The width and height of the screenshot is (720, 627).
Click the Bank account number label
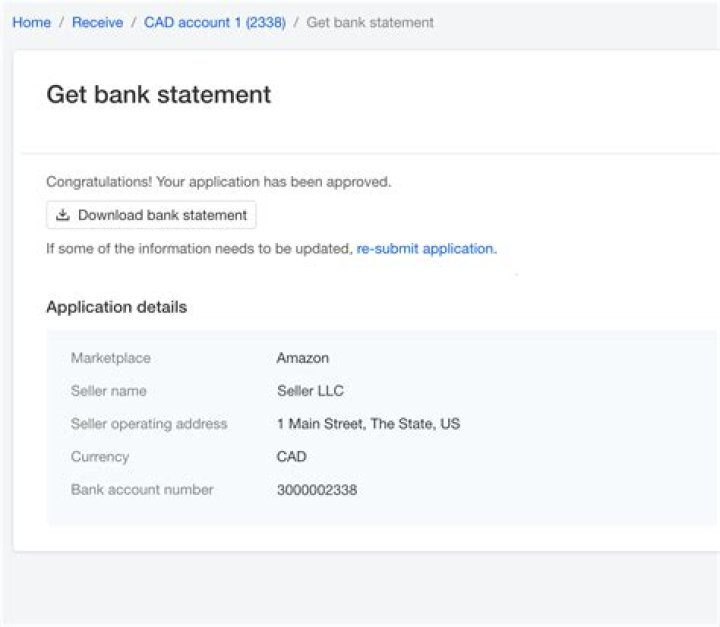[x=142, y=490]
